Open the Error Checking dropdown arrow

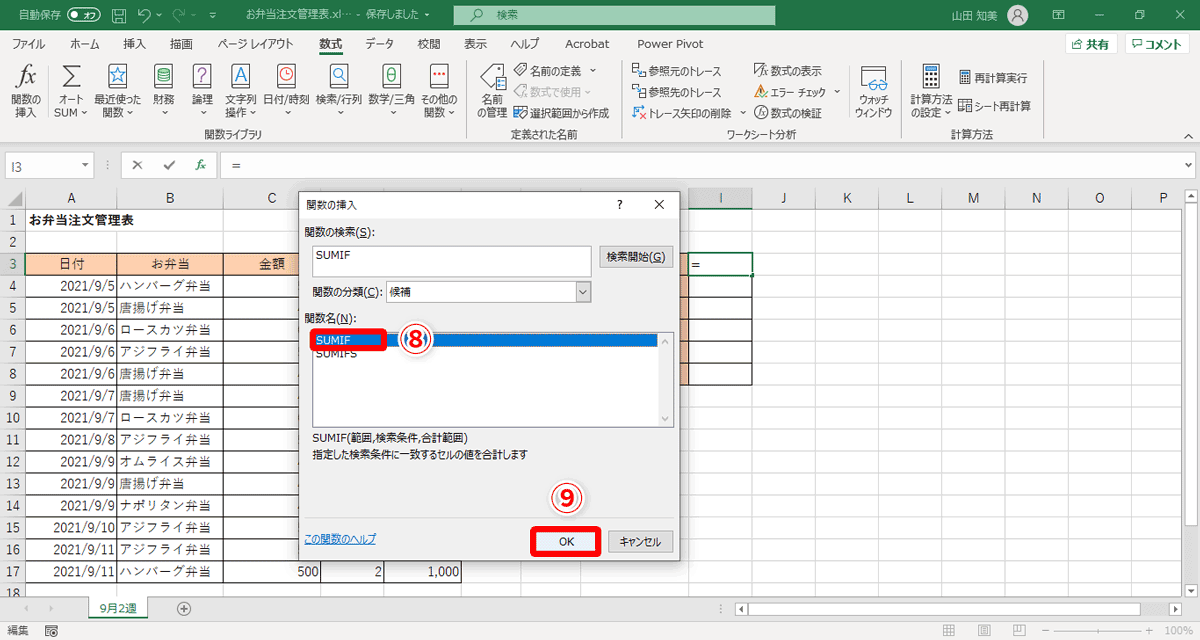(x=835, y=92)
